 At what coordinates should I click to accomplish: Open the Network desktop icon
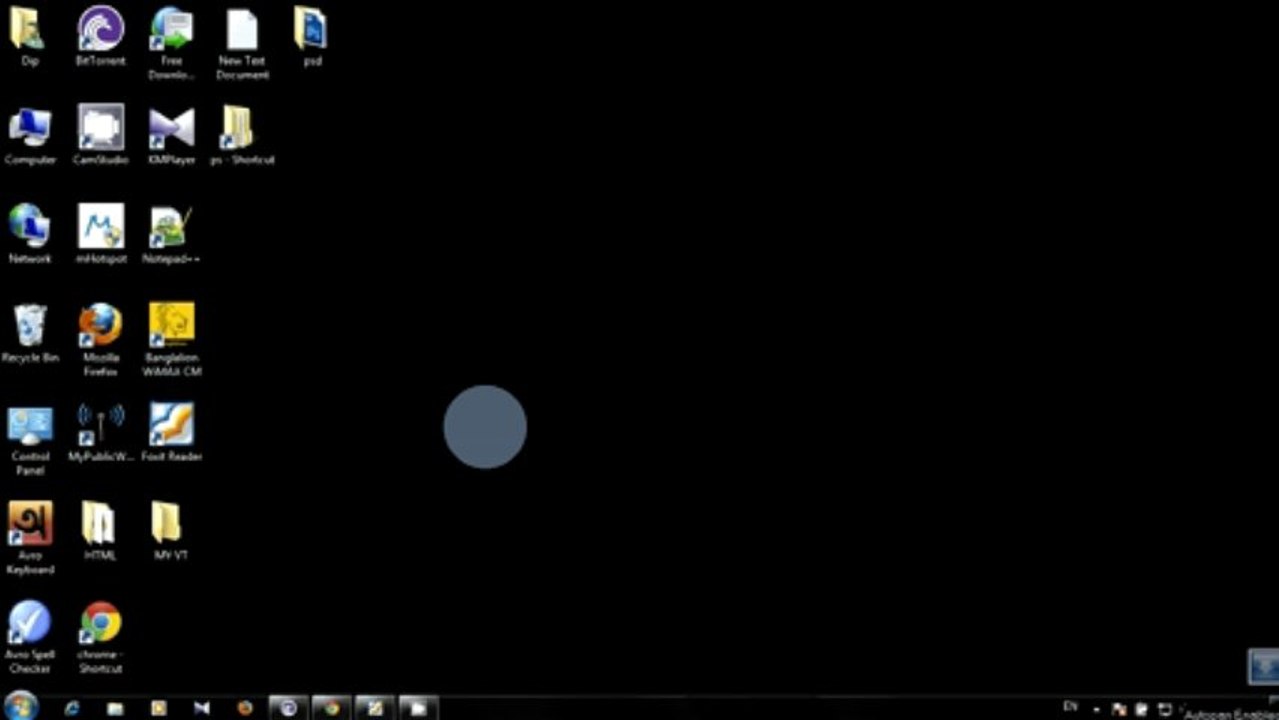click(x=29, y=235)
